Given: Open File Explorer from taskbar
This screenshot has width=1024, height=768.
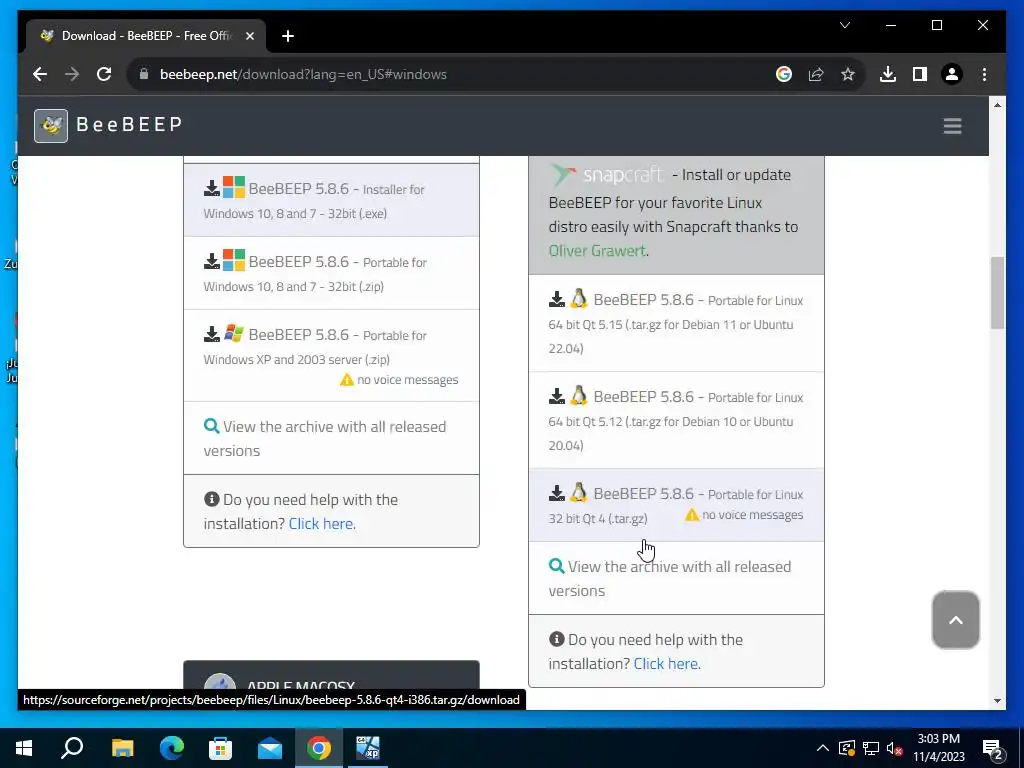Looking at the screenshot, I should coord(122,748).
